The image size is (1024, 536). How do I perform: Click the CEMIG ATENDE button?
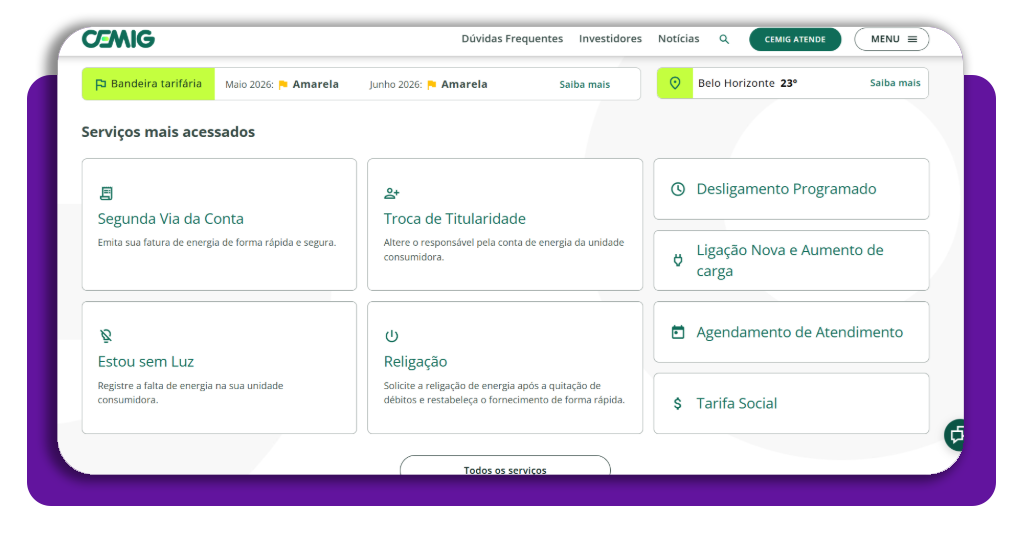[x=795, y=39]
